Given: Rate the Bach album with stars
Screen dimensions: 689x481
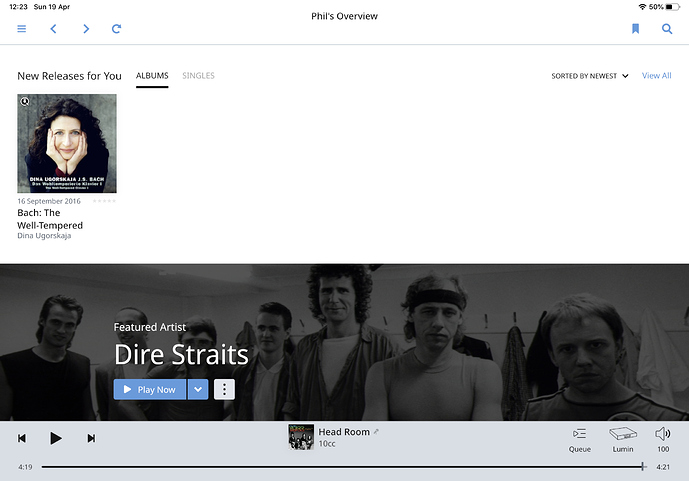Looking at the screenshot, I should [104, 201].
